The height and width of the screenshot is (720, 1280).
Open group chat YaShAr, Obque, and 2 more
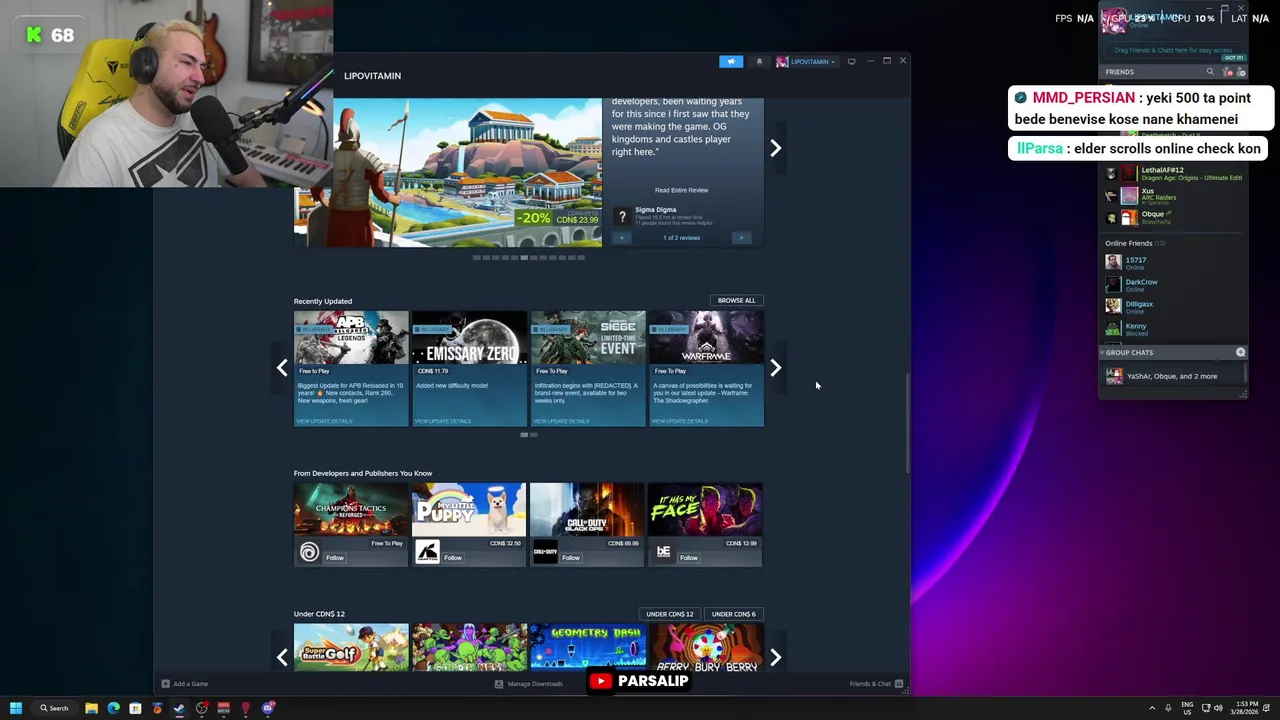pyautogui.click(x=1174, y=376)
